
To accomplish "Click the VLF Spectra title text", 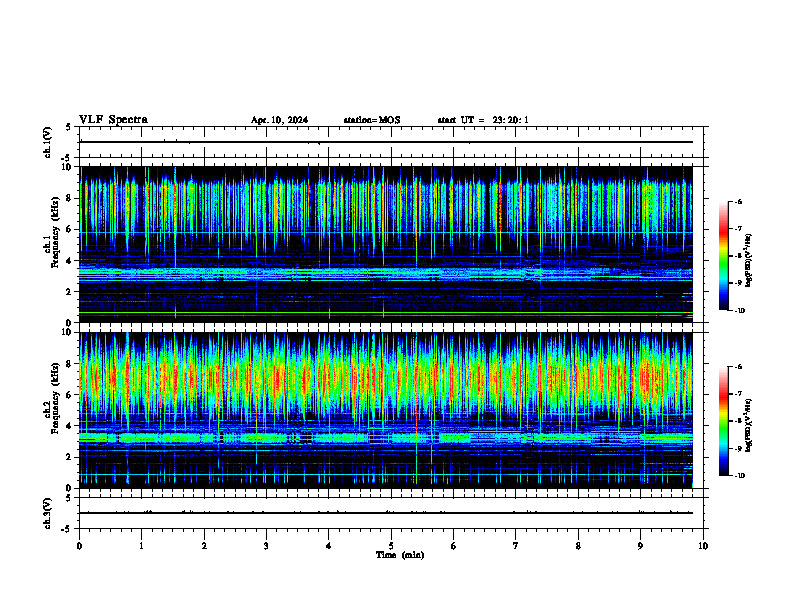I will coord(113,120).
